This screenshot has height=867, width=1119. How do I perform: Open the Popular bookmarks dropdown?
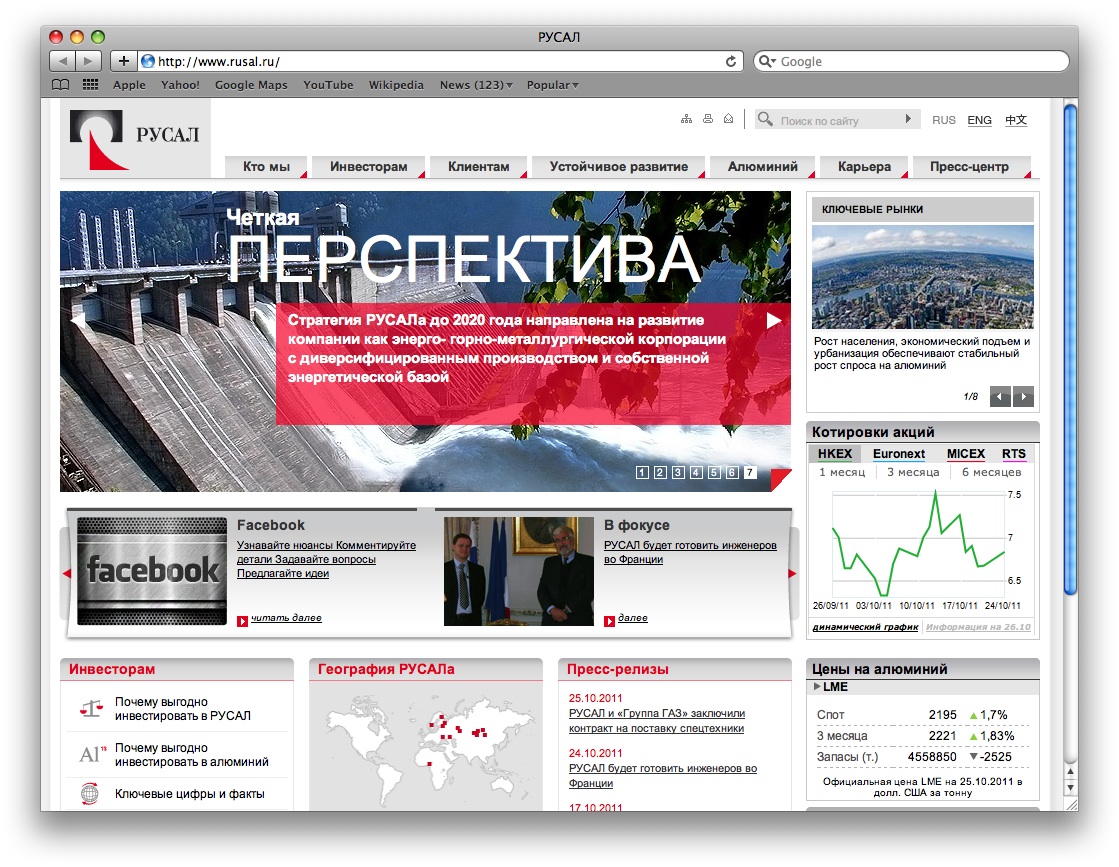coord(552,85)
